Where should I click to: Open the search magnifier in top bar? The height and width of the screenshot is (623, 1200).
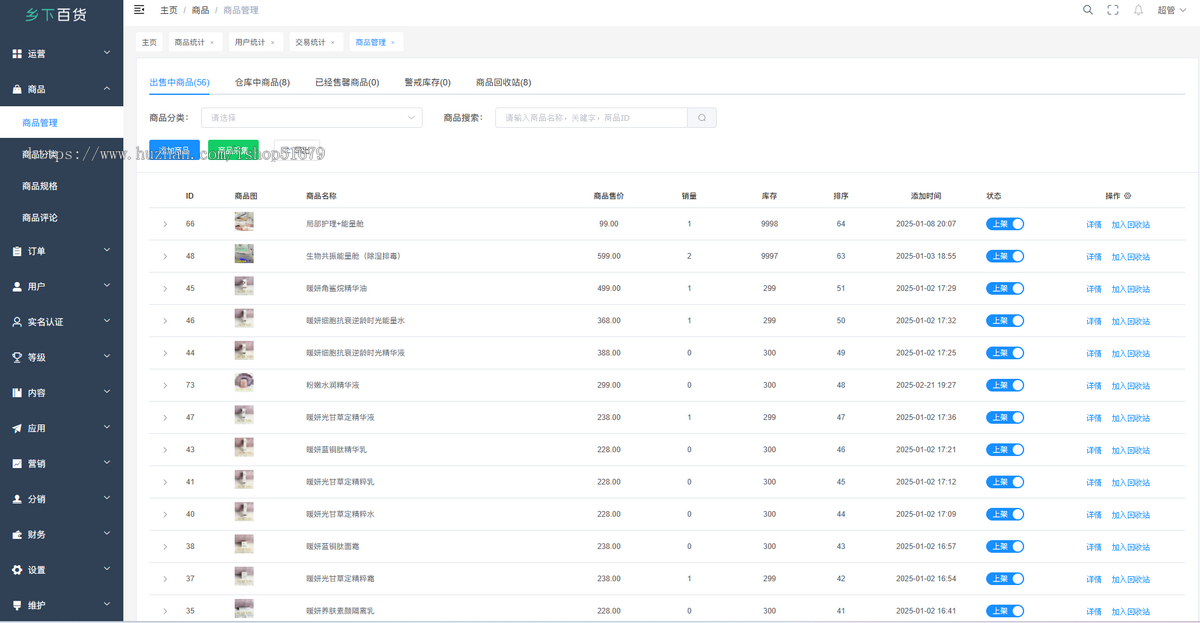[x=1088, y=10]
